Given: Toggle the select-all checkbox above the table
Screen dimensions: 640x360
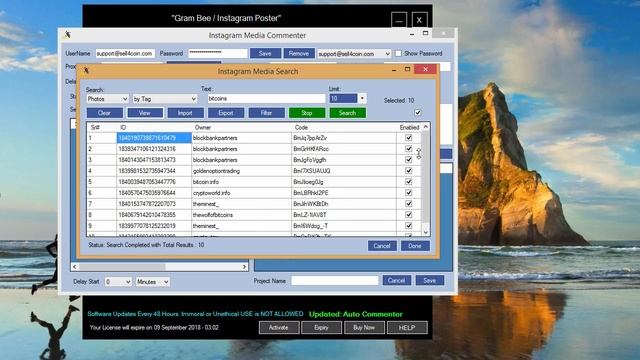Looking at the screenshot, I should tap(418, 113).
